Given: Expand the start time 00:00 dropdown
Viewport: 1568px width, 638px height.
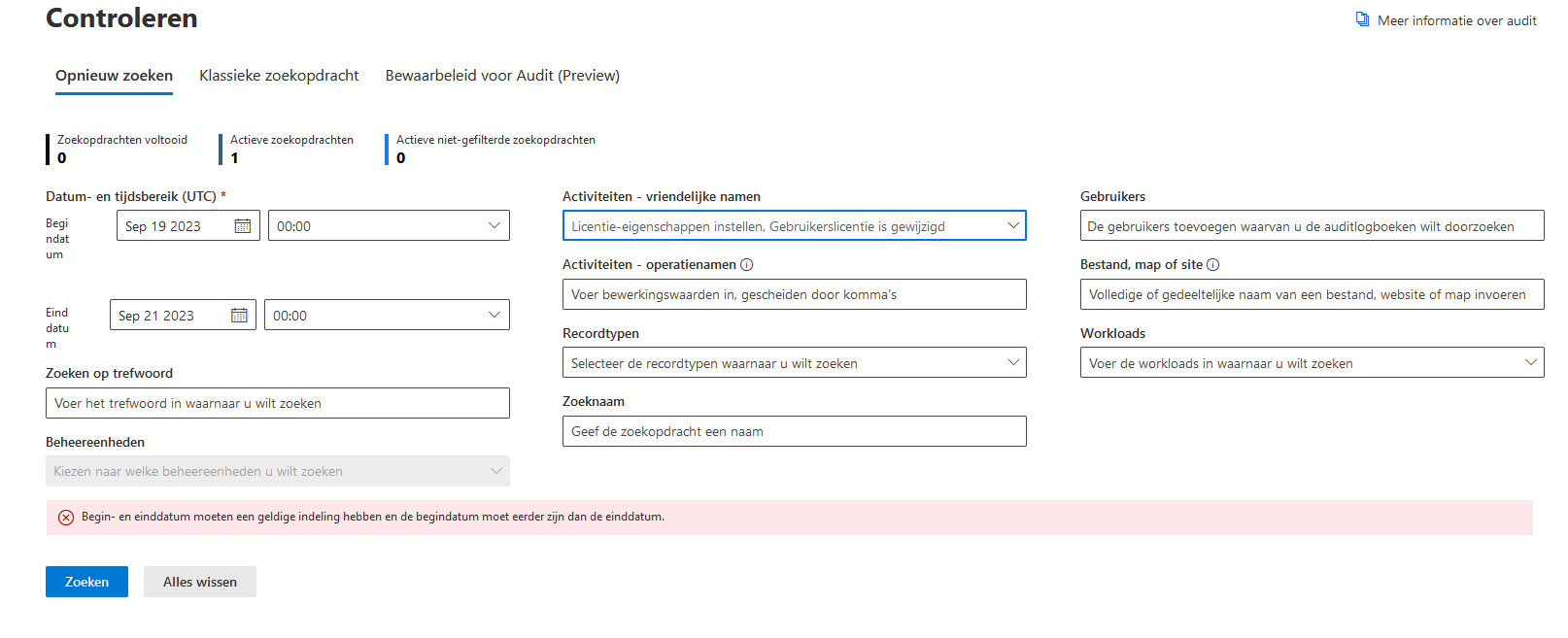Looking at the screenshot, I should [x=389, y=225].
